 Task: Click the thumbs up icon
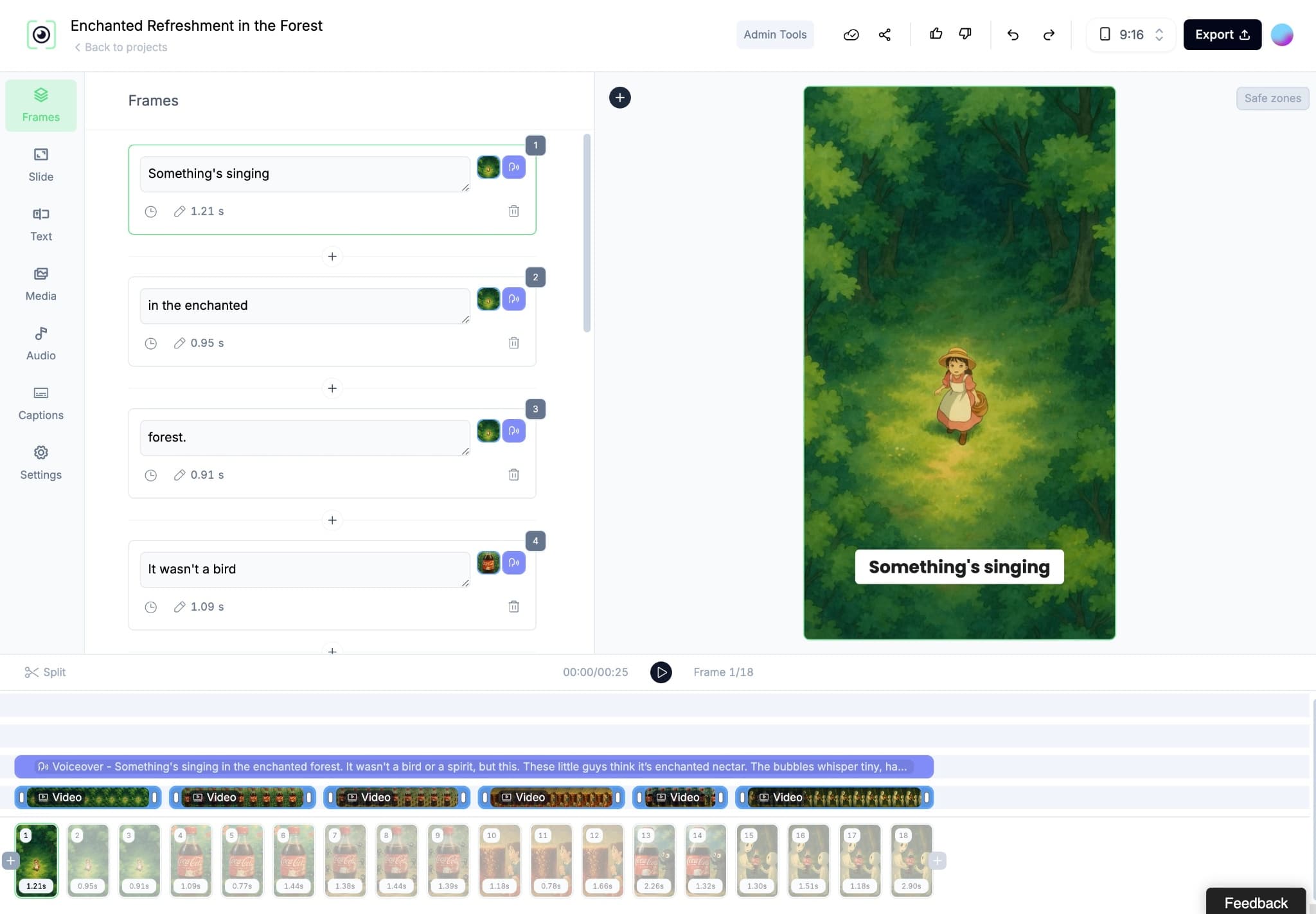pos(936,34)
